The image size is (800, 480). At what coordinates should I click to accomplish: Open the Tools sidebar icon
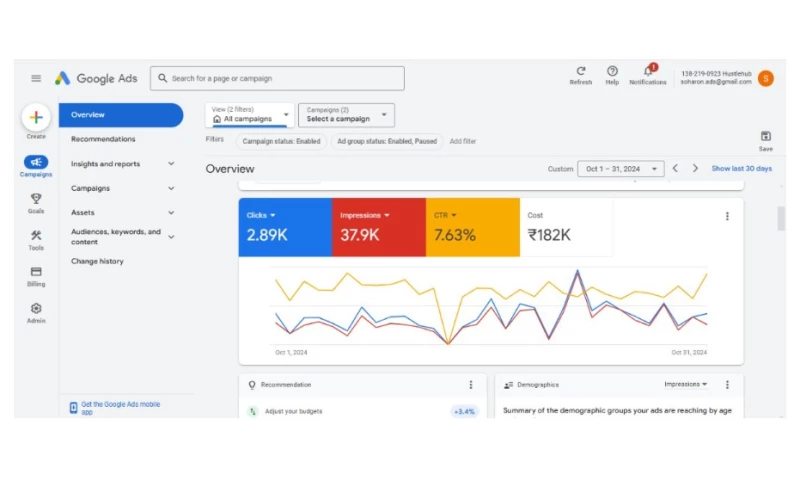[x=36, y=236]
